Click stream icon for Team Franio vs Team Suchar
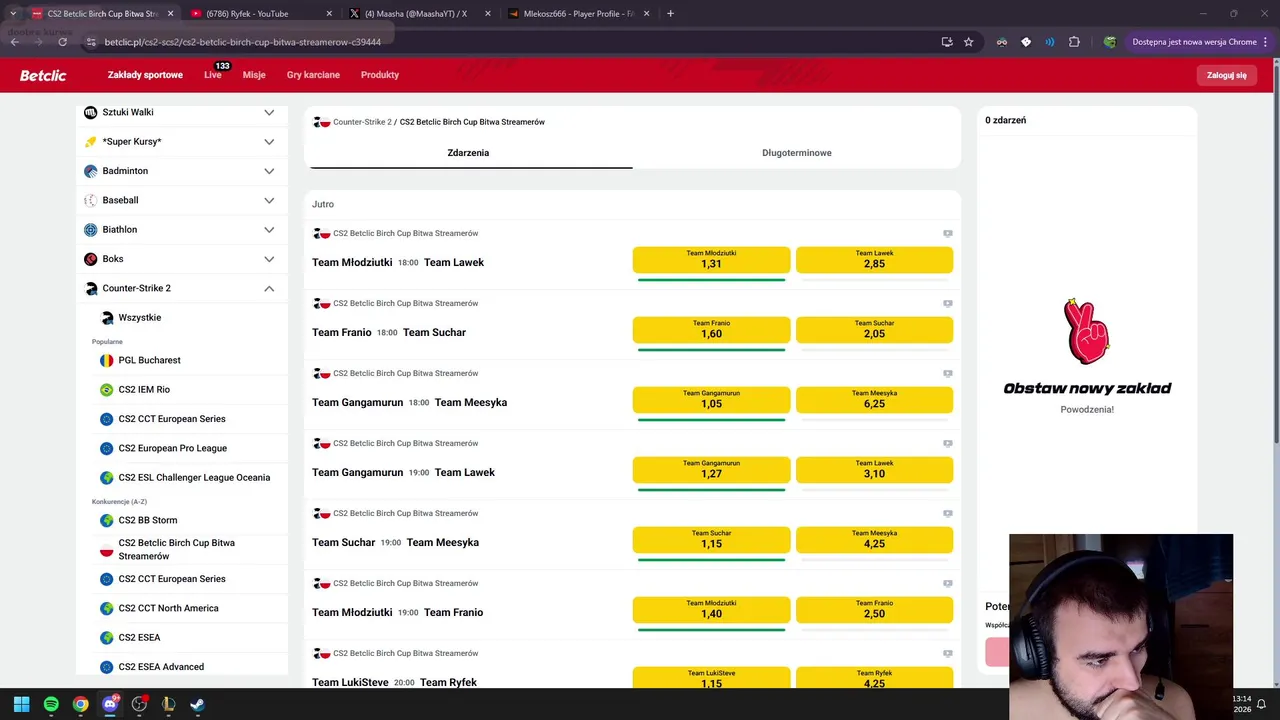The height and width of the screenshot is (720, 1280). (x=947, y=303)
